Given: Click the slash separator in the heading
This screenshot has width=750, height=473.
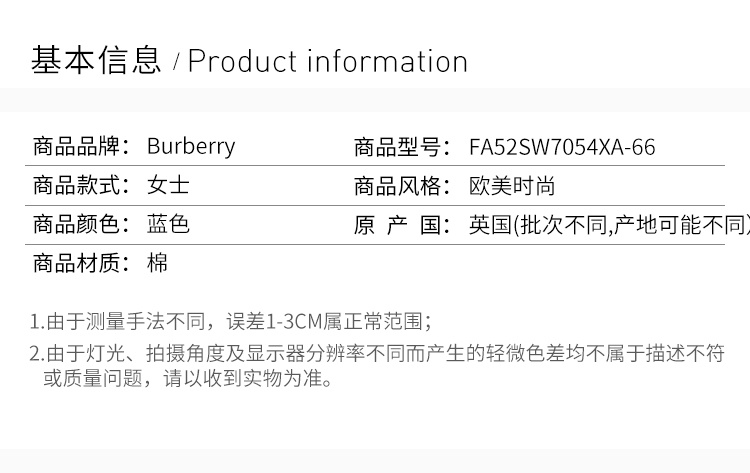Looking at the screenshot, I should (176, 62).
